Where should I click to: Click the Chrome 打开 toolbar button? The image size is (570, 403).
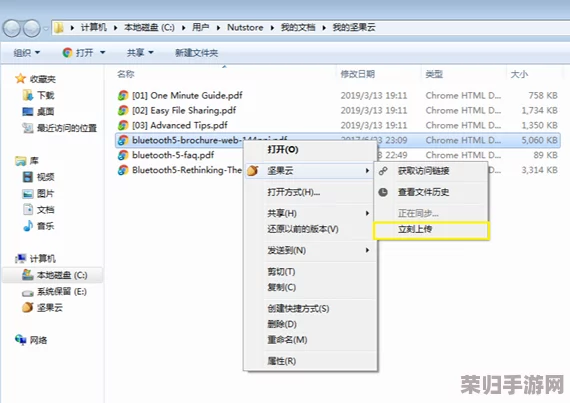[x=78, y=53]
